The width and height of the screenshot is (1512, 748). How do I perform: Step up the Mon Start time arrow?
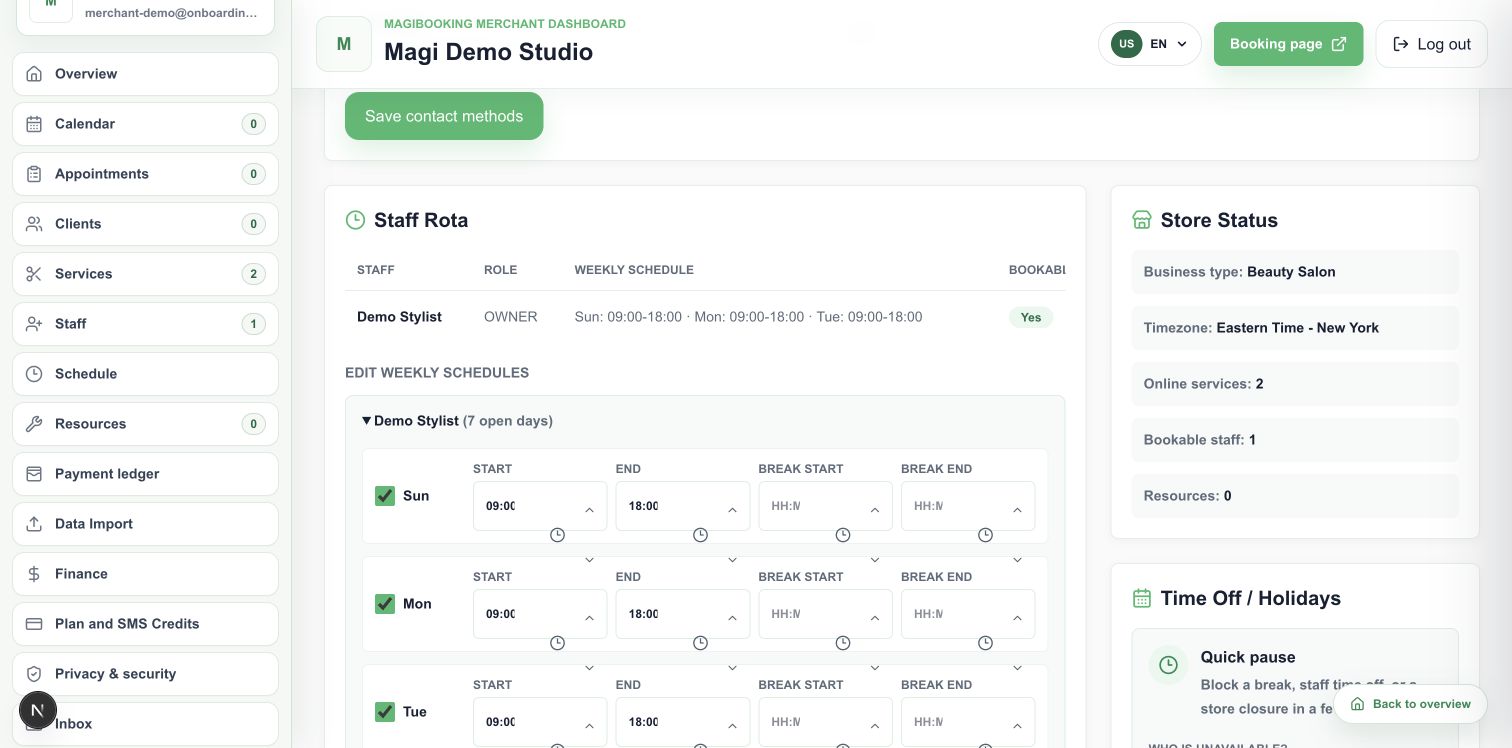589,618
